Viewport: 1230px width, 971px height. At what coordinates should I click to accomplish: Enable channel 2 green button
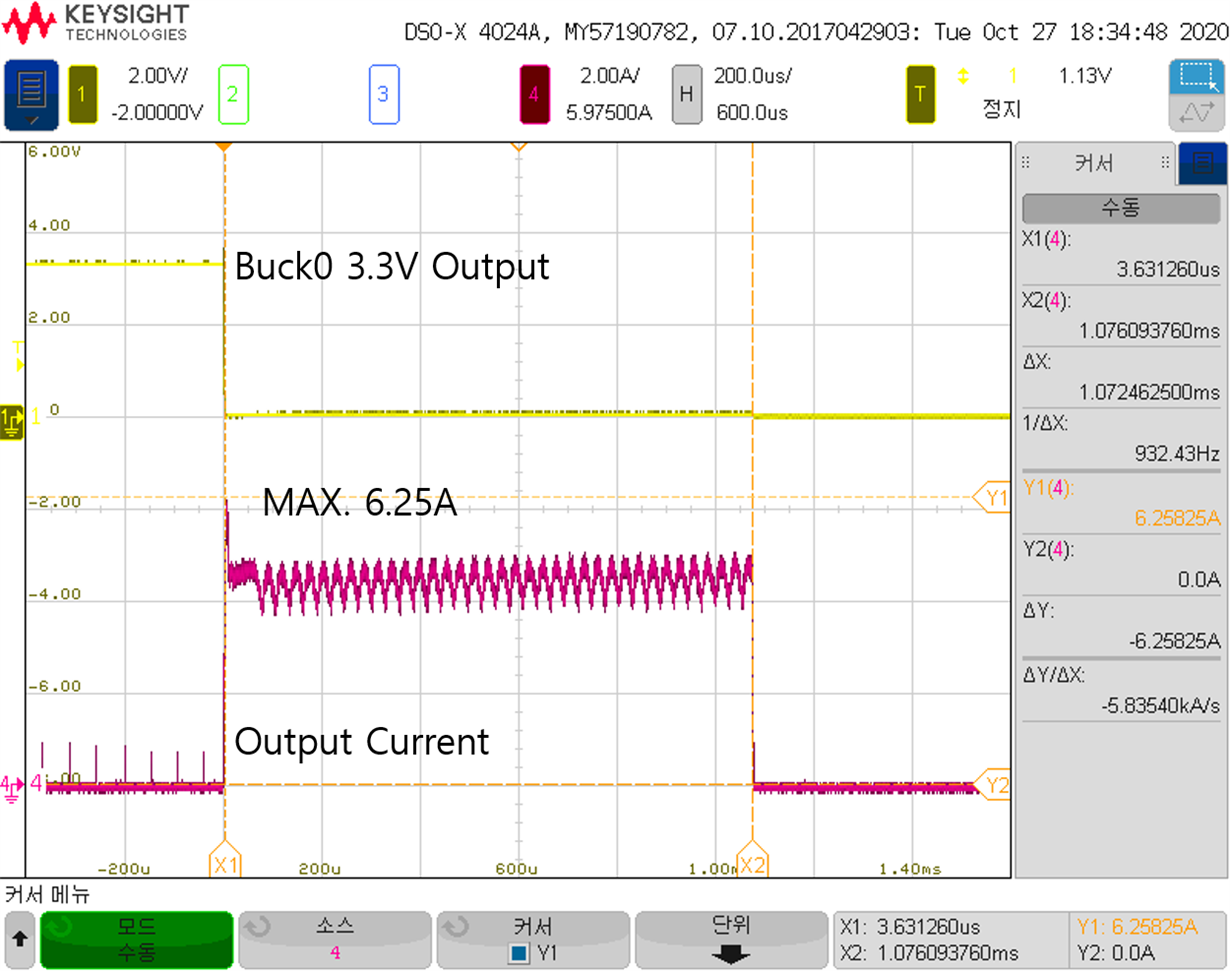(232, 95)
